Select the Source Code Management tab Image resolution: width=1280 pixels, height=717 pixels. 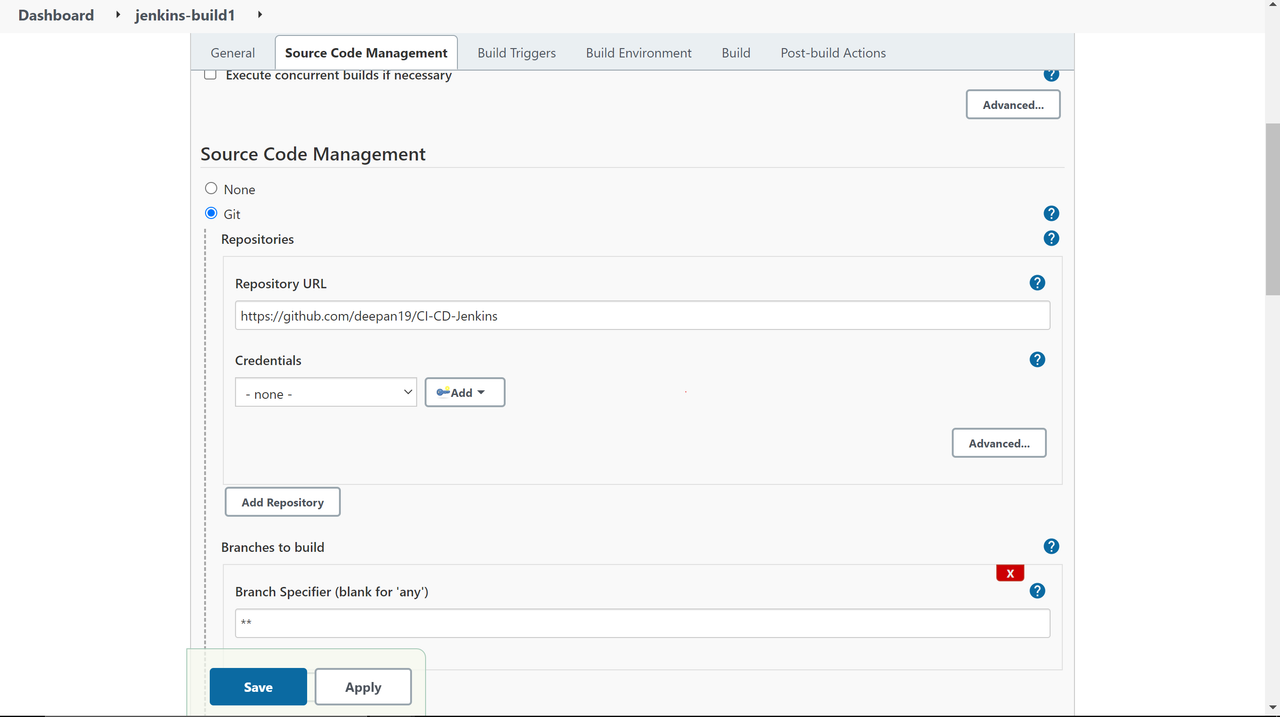pyautogui.click(x=366, y=53)
